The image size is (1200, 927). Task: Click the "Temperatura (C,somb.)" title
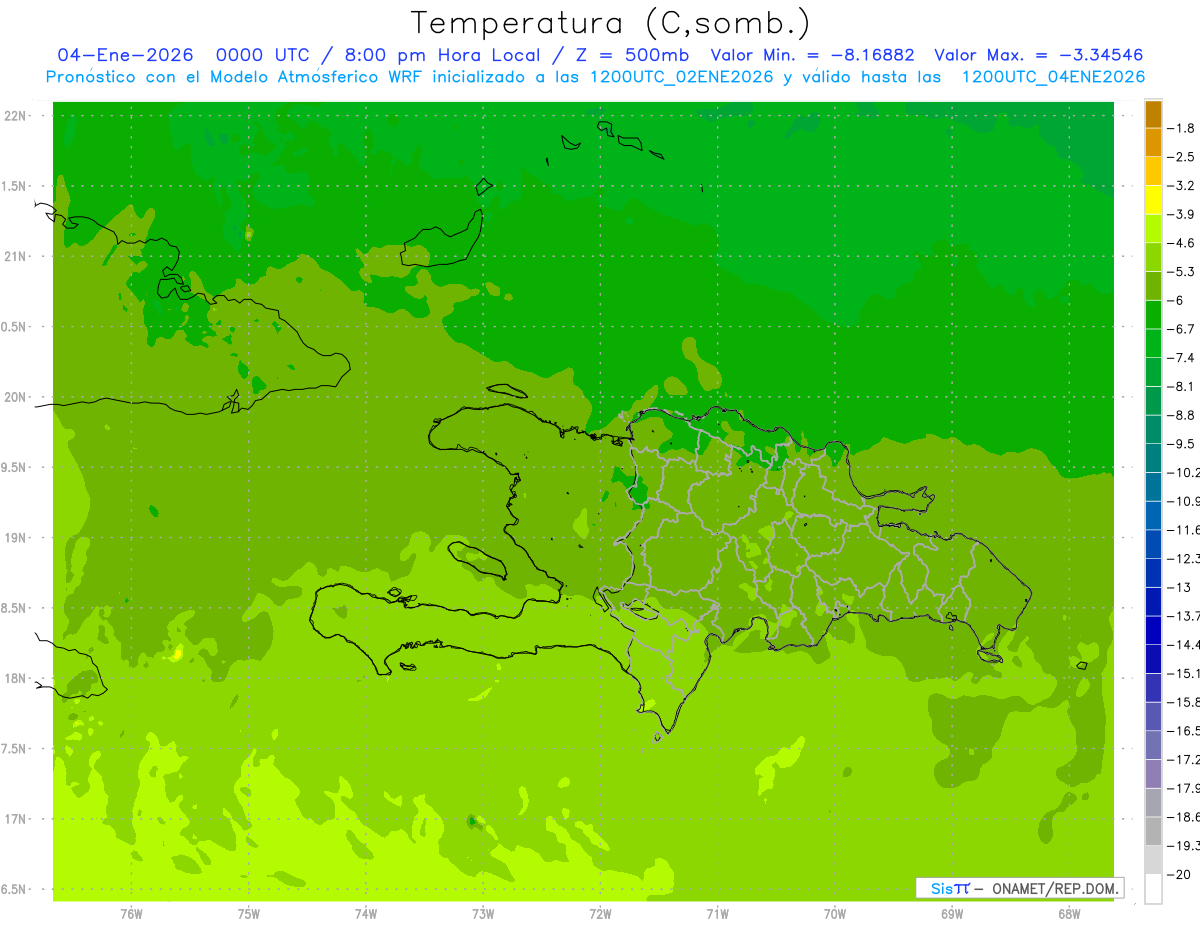tap(611, 23)
